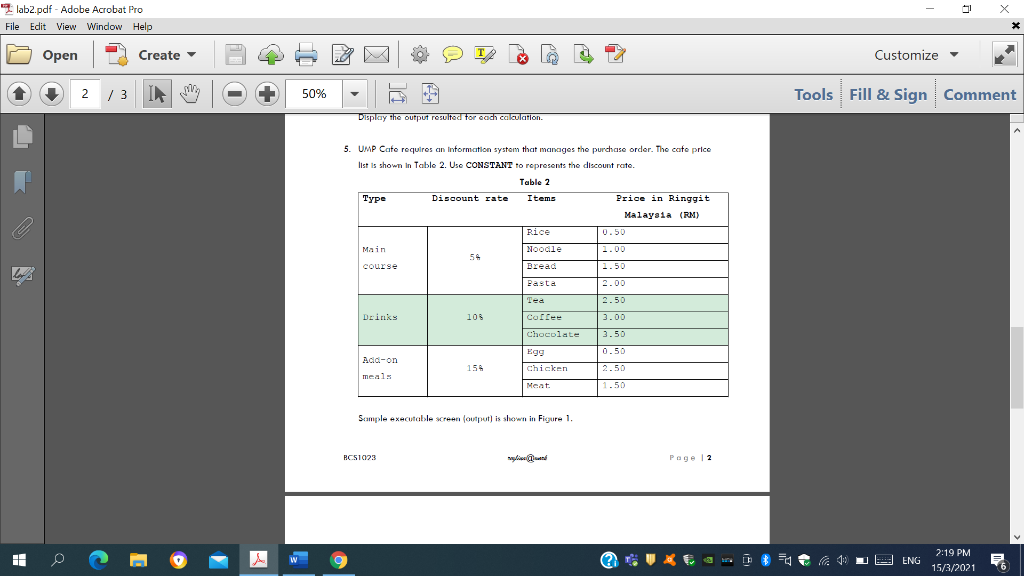Click the rotate page icon

[x=550, y=55]
